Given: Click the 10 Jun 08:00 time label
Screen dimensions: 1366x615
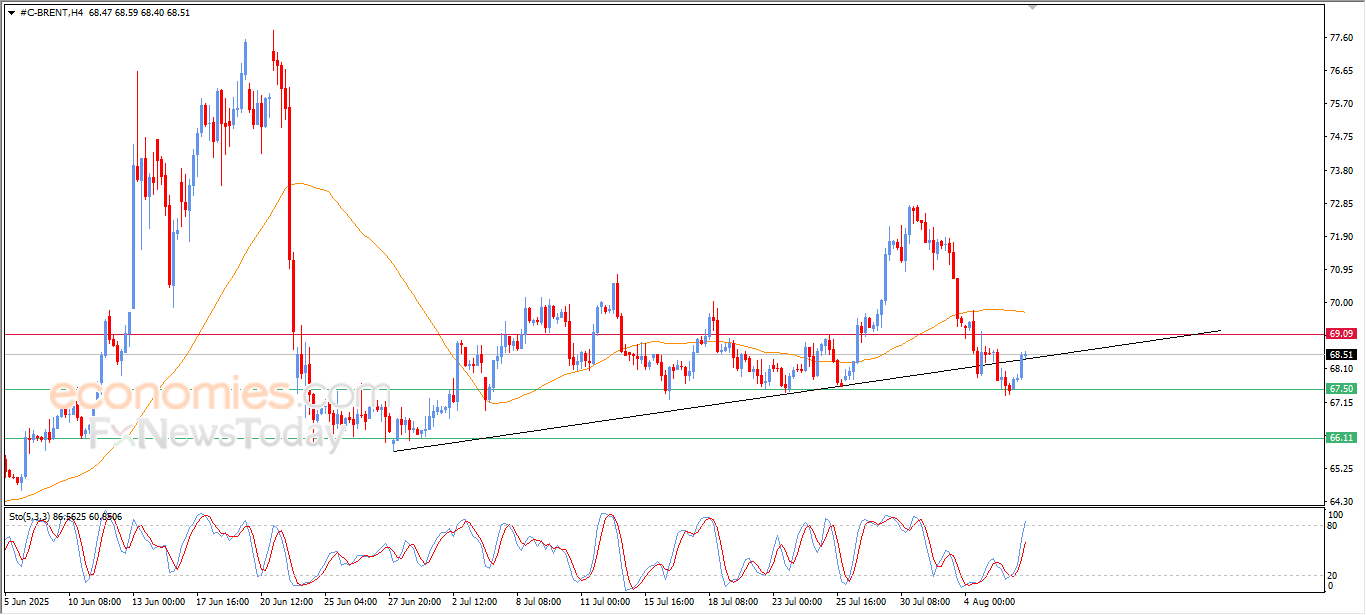Looking at the screenshot, I should 94,602.
